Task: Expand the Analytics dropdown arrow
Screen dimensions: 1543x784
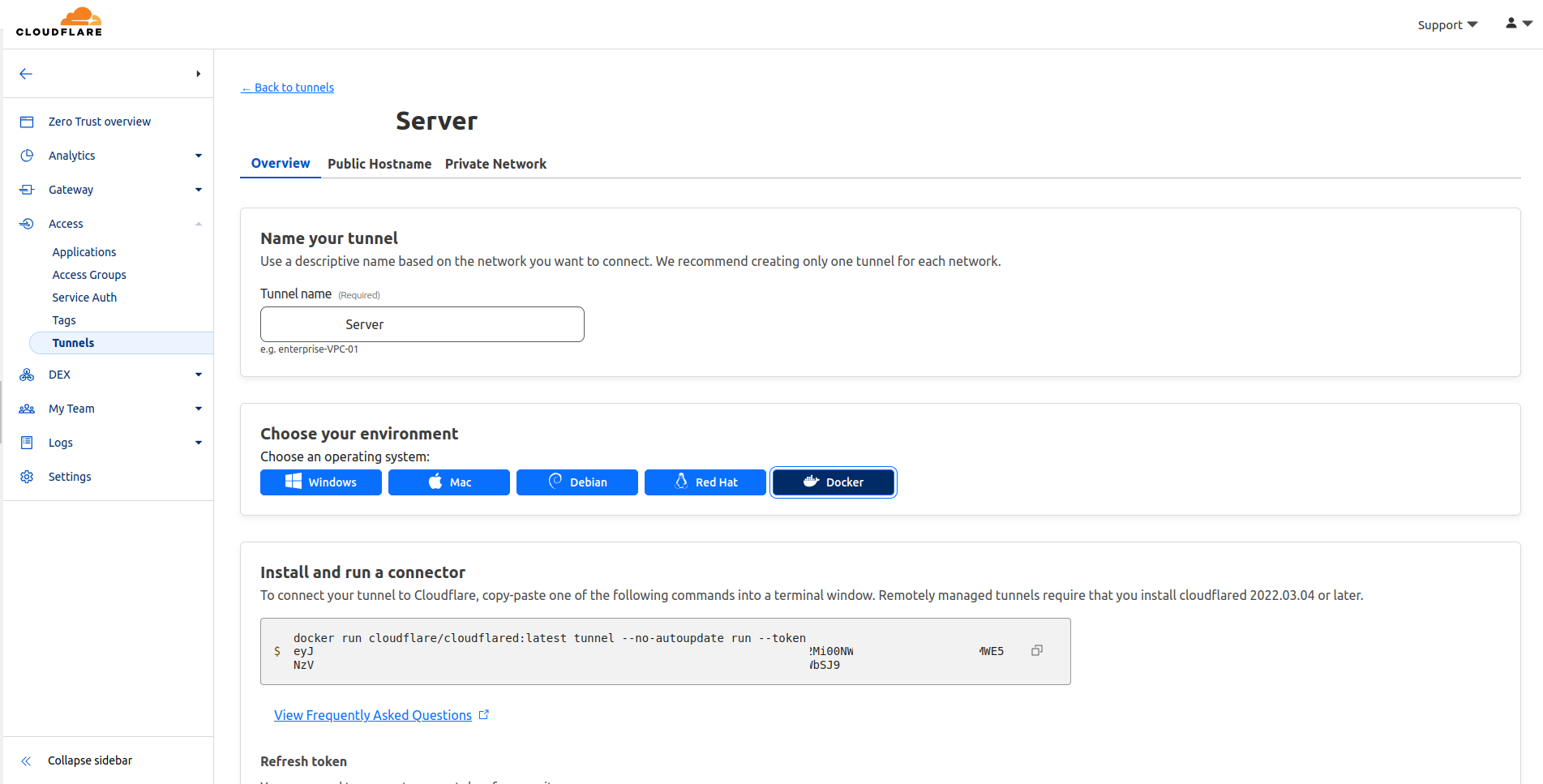Action: pos(199,156)
